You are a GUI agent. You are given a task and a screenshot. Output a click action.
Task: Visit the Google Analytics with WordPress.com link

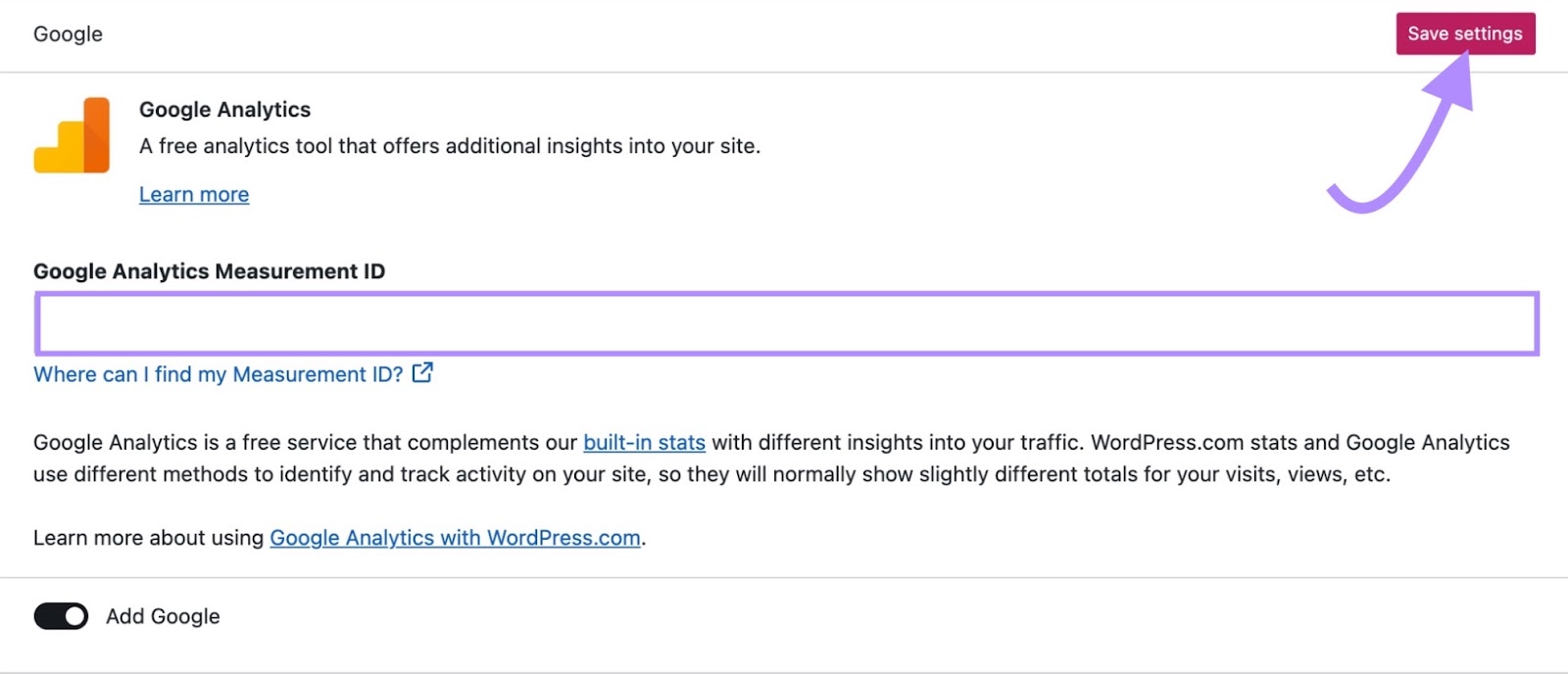(454, 538)
